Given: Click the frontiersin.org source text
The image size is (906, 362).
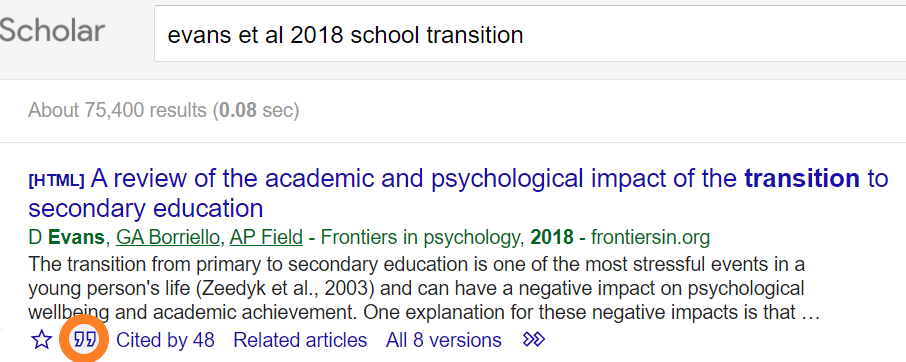Looking at the screenshot, I should click(x=650, y=237).
